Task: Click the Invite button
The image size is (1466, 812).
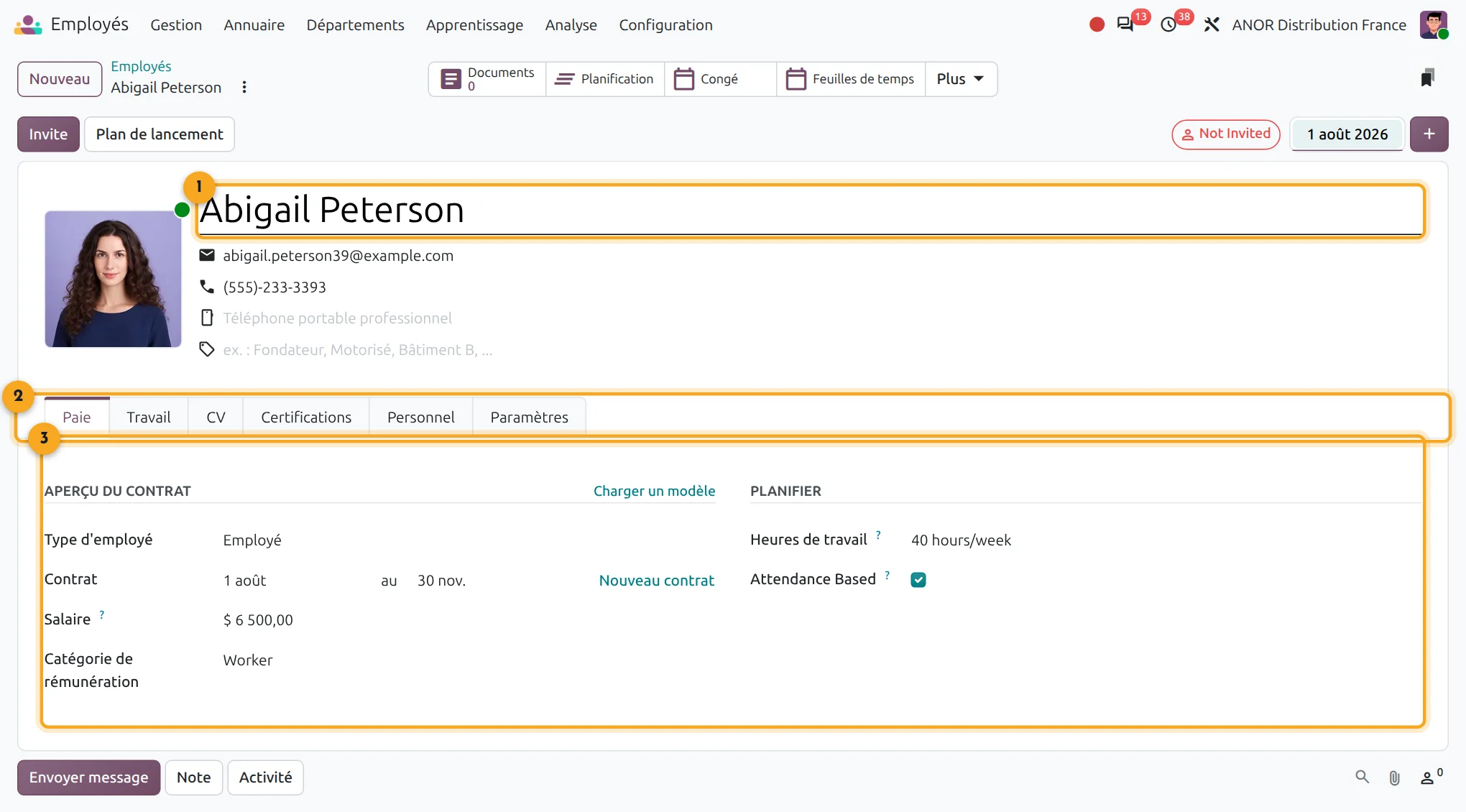Action: 48,134
